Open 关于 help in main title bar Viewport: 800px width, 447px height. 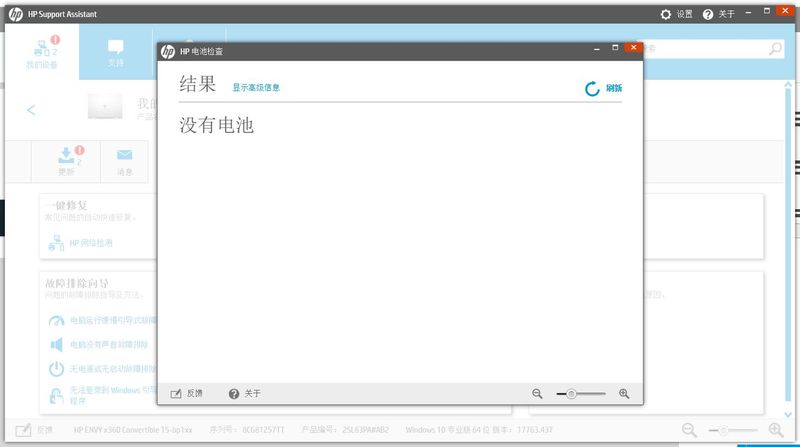[718, 14]
